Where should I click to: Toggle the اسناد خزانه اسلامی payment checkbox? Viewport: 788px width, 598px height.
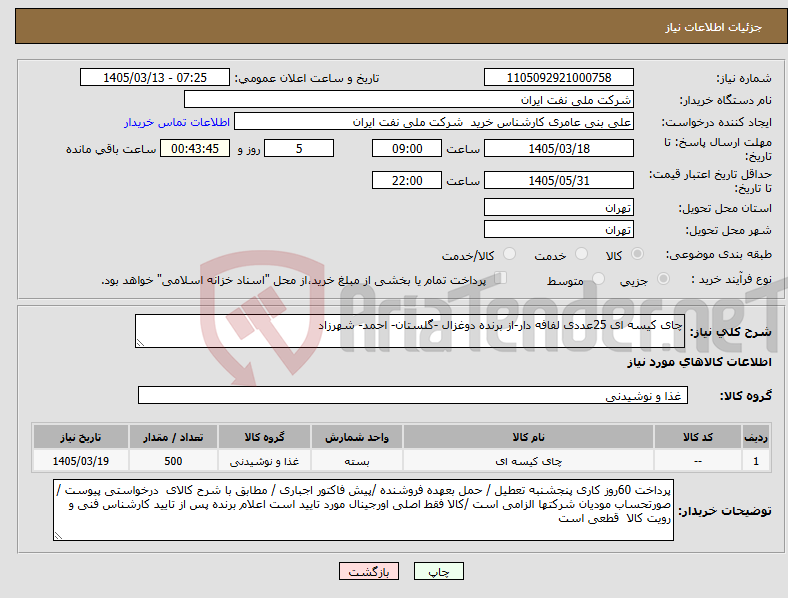pos(501,278)
